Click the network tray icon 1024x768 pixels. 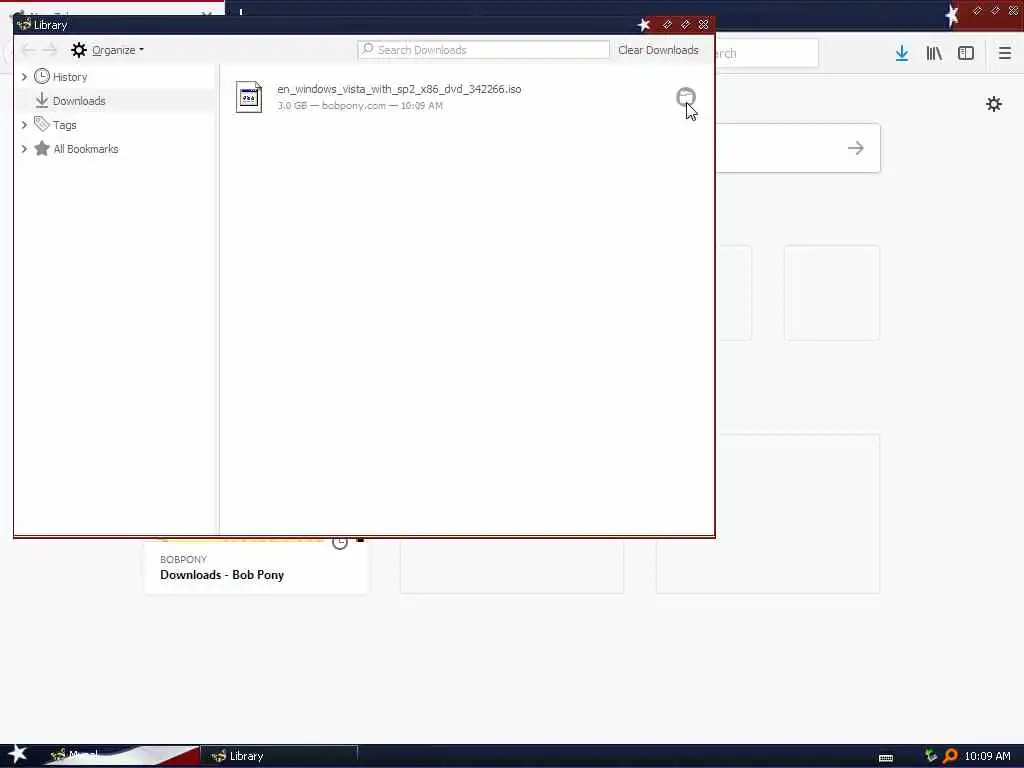click(x=931, y=756)
